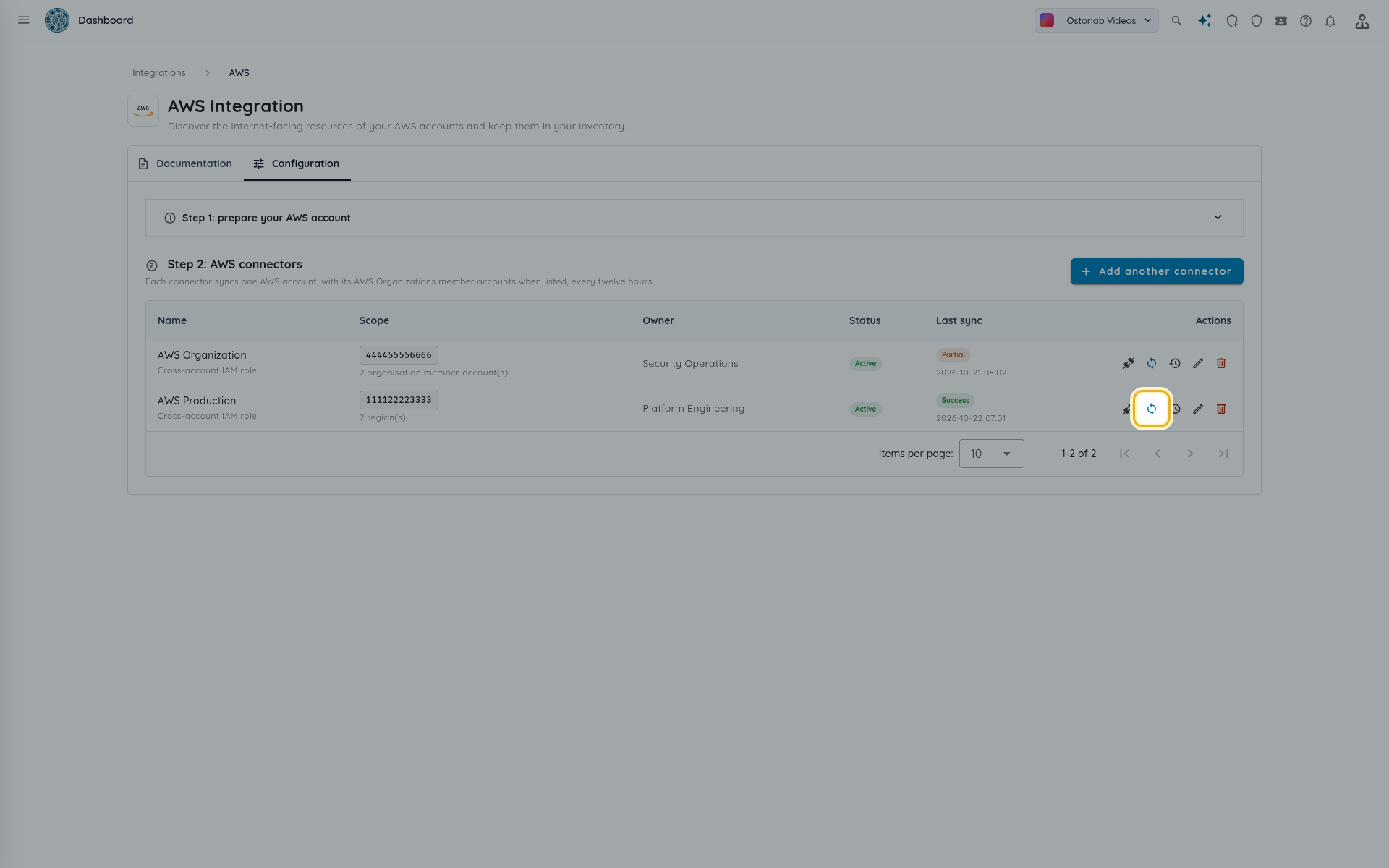Go to next page of connectors
1389x868 pixels.
[x=1190, y=454]
